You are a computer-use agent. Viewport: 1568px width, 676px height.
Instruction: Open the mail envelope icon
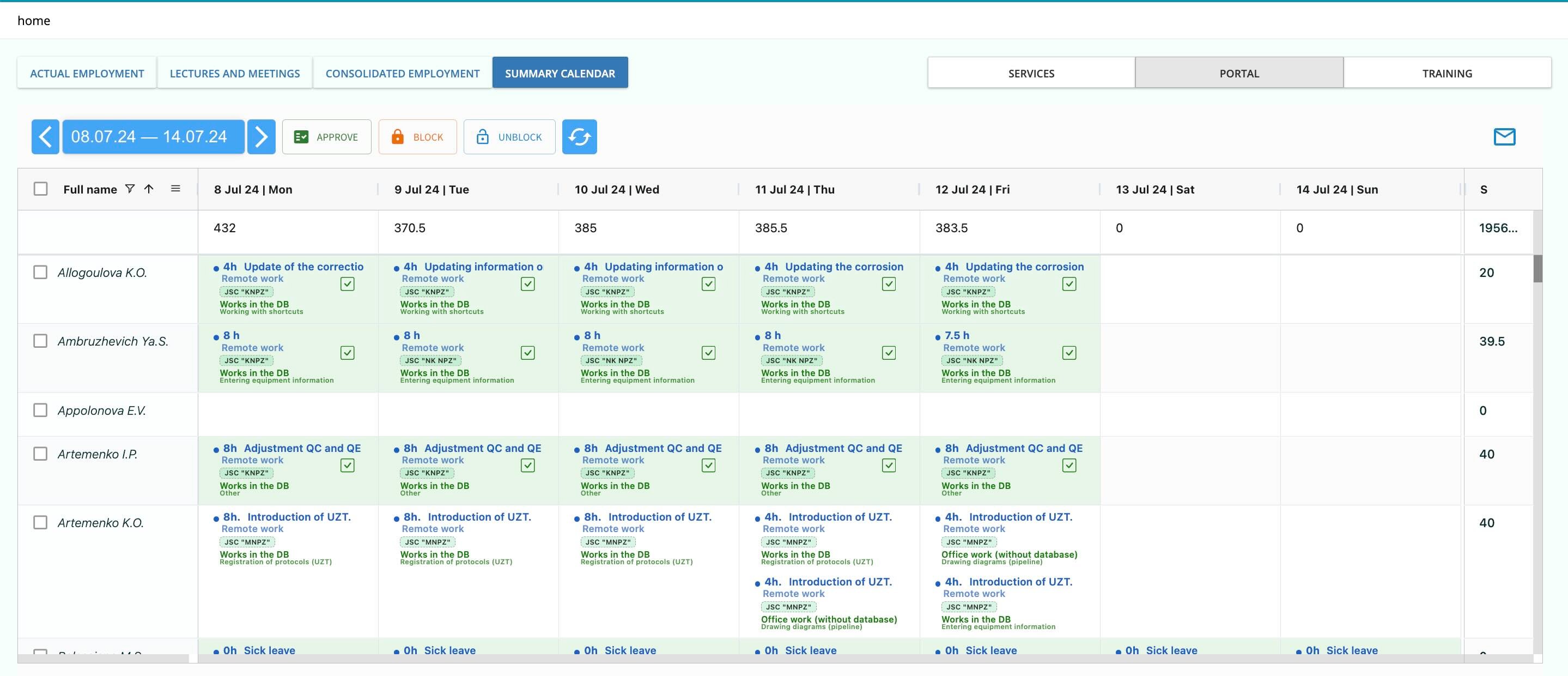tap(1504, 136)
